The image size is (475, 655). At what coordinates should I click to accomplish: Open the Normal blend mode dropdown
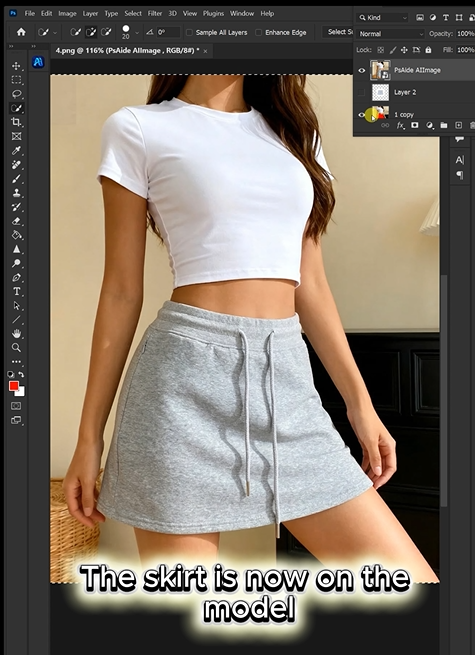pos(391,34)
